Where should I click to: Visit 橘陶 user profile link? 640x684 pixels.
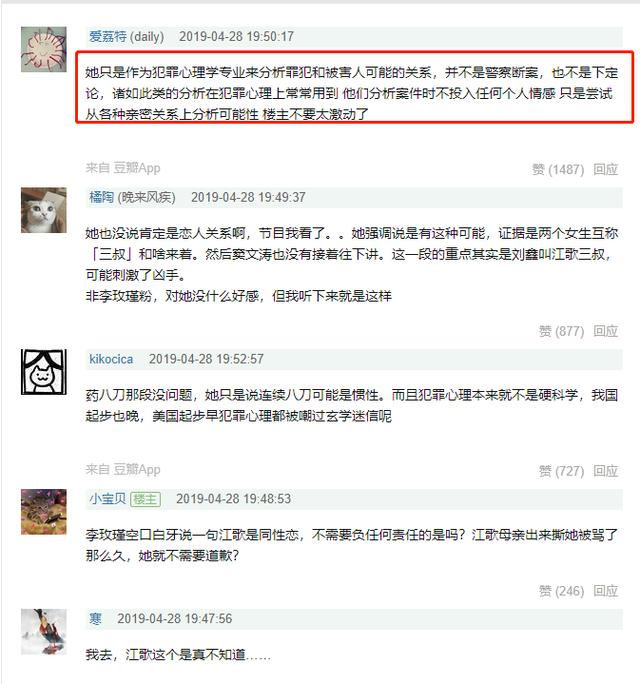point(102,197)
